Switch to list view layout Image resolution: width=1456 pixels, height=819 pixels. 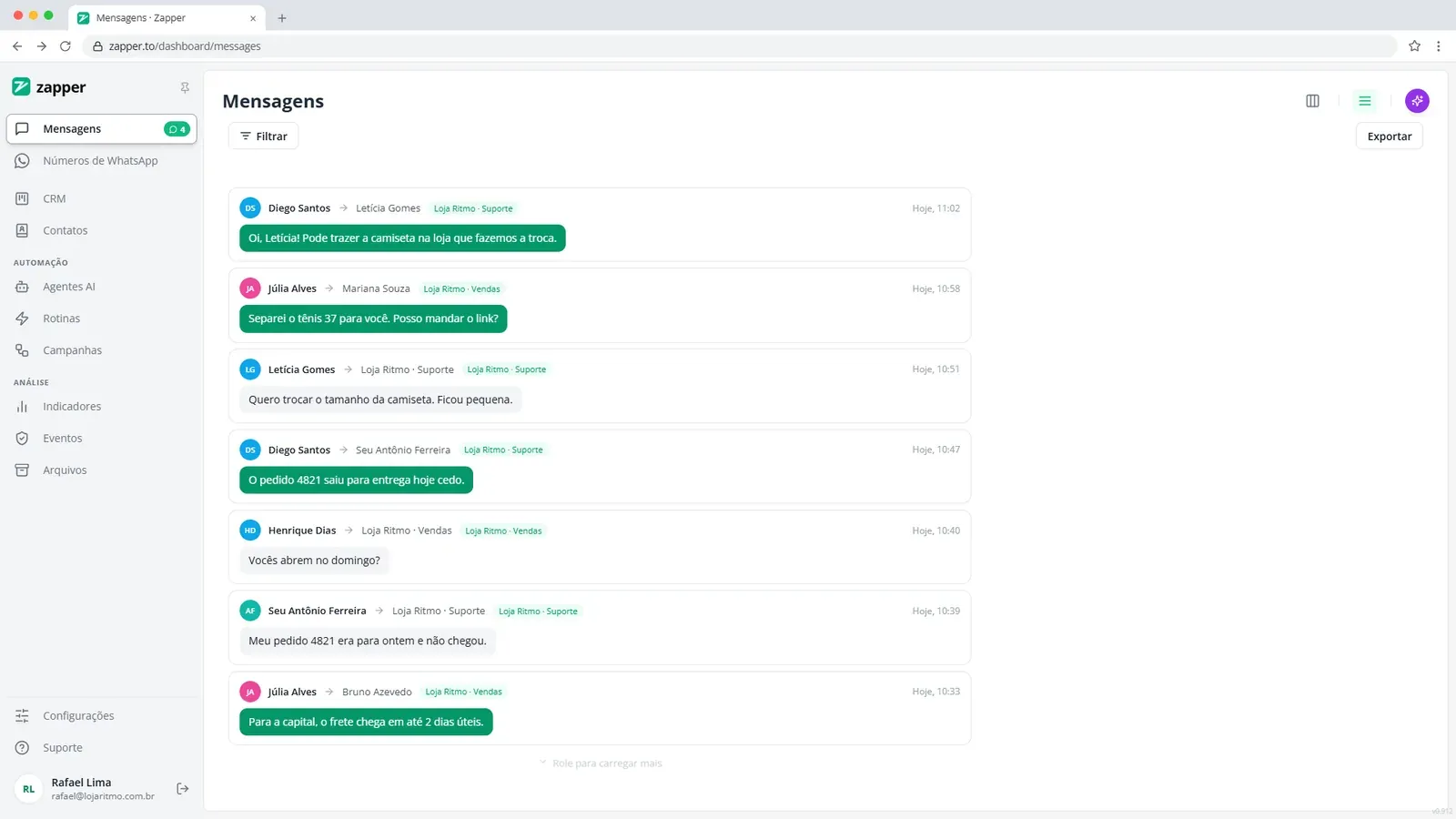tap(1365, 101)
